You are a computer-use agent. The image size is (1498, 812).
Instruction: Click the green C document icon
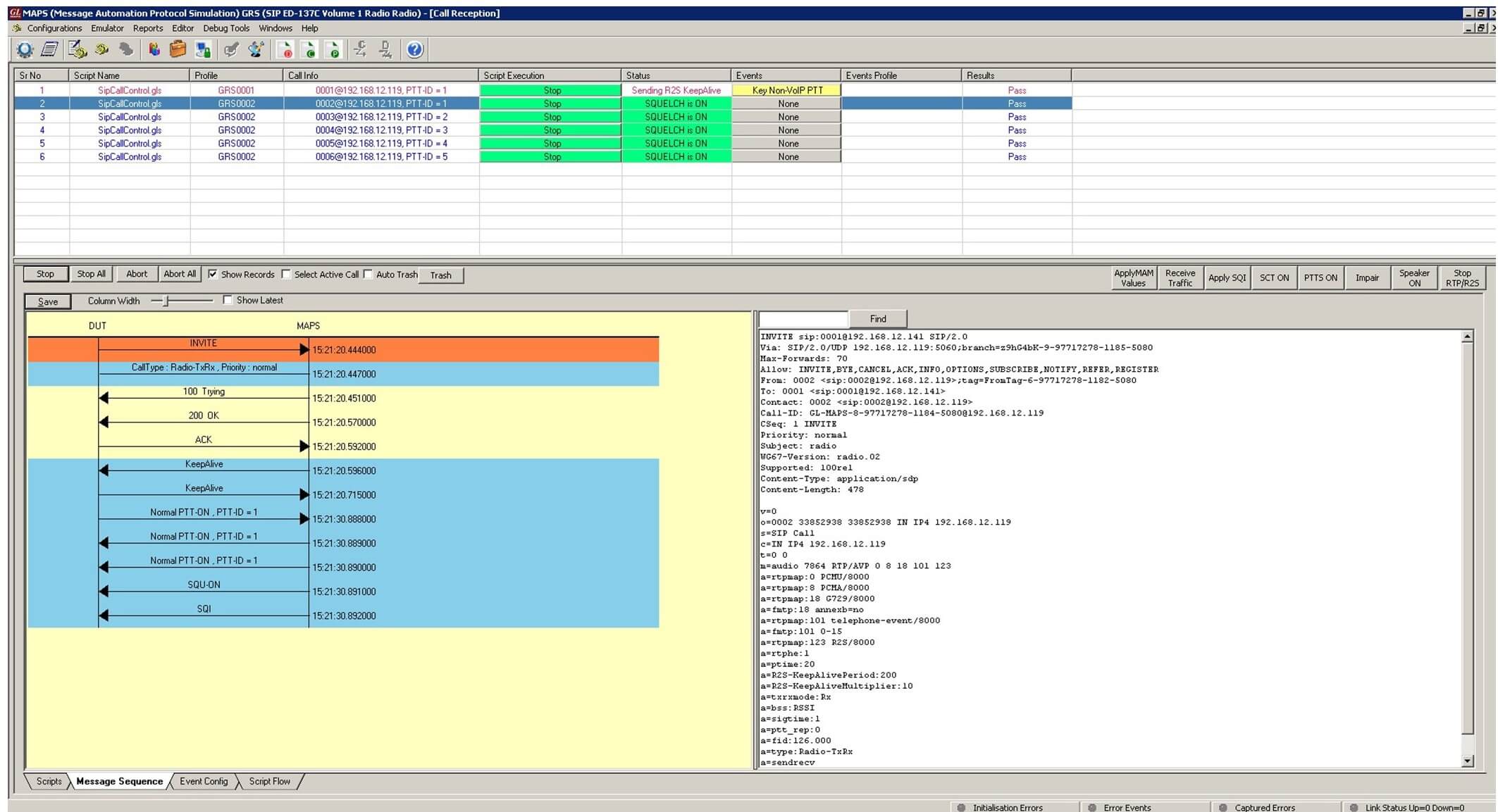click(310, 49)
